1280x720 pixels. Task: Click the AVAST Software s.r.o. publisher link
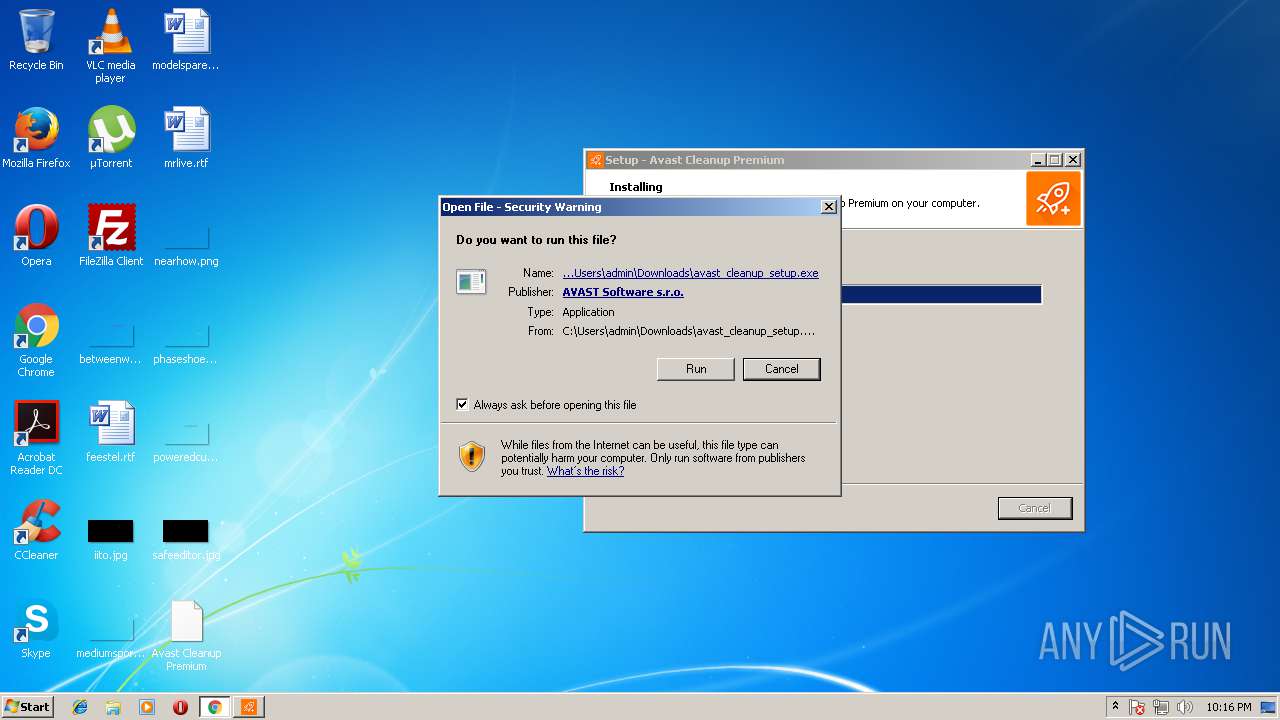coord(623,292)
